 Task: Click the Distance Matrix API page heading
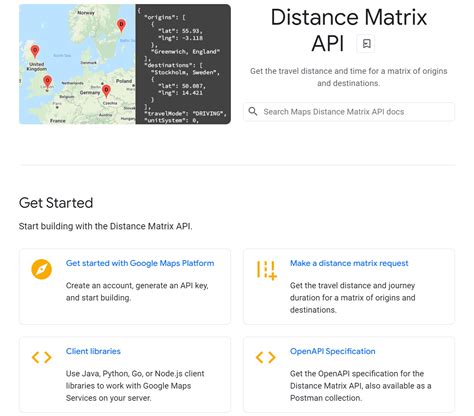(348, 30)
